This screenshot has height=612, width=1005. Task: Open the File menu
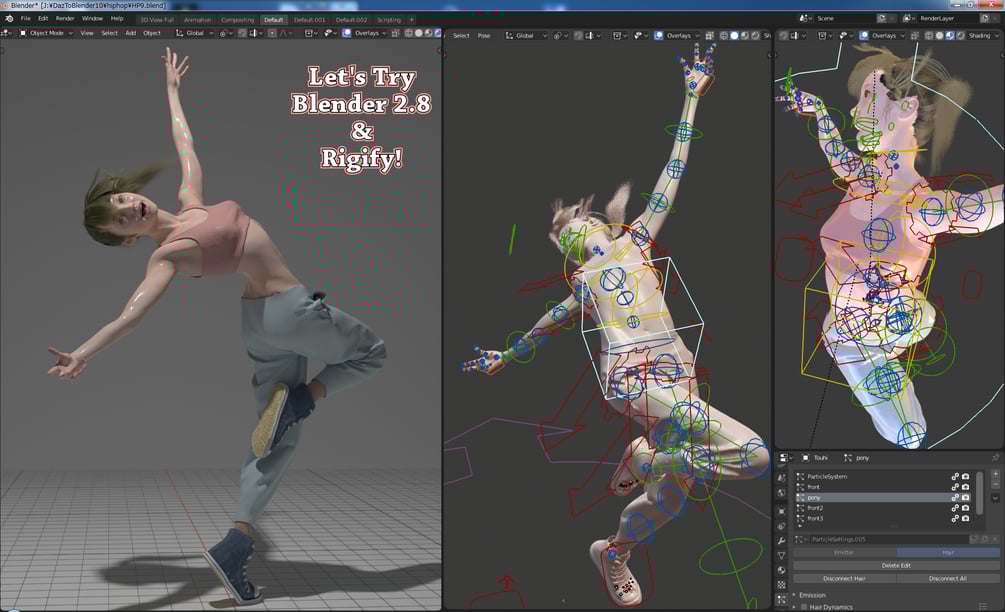[x=26, y=19]
